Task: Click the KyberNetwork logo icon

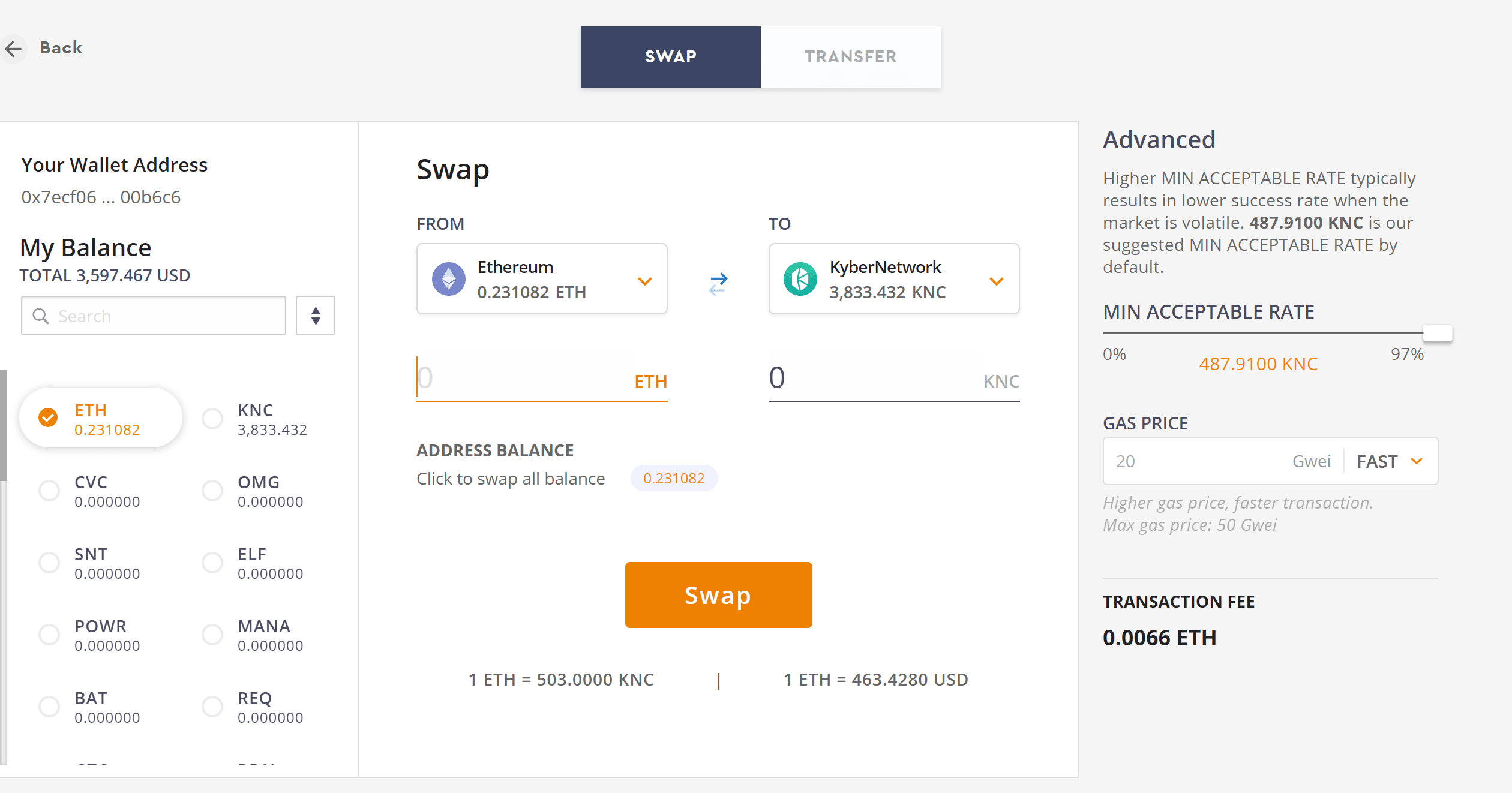Action: 800,279
